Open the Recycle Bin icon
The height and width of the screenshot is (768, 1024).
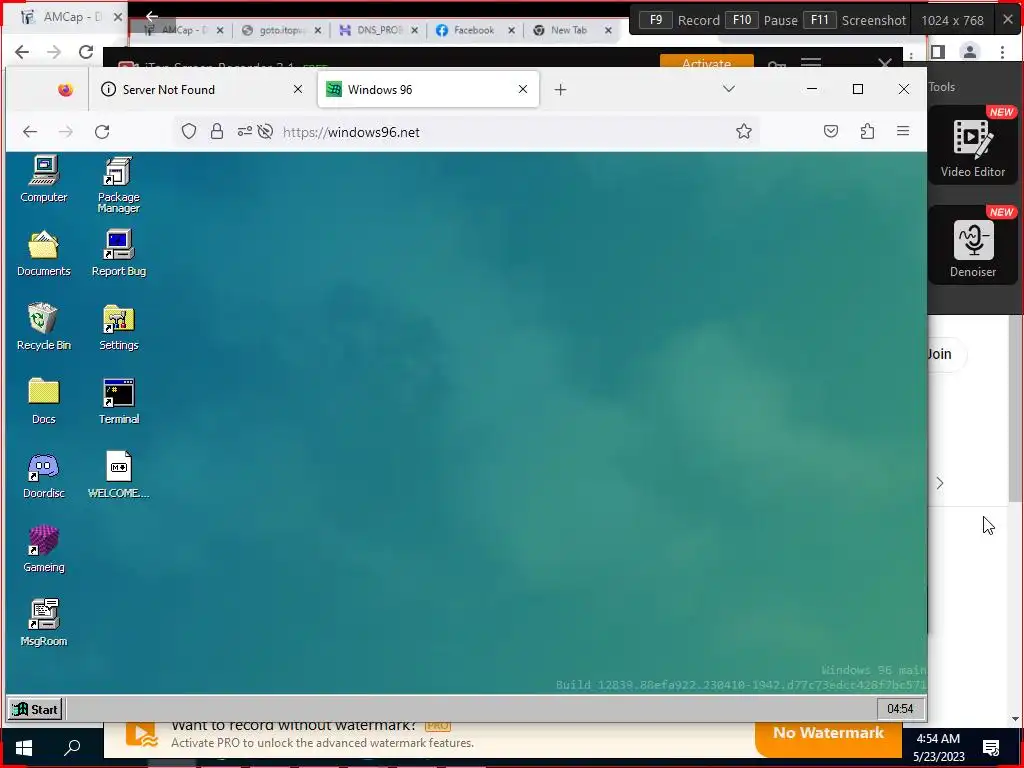pyautogui.click(x=43, y=327)
